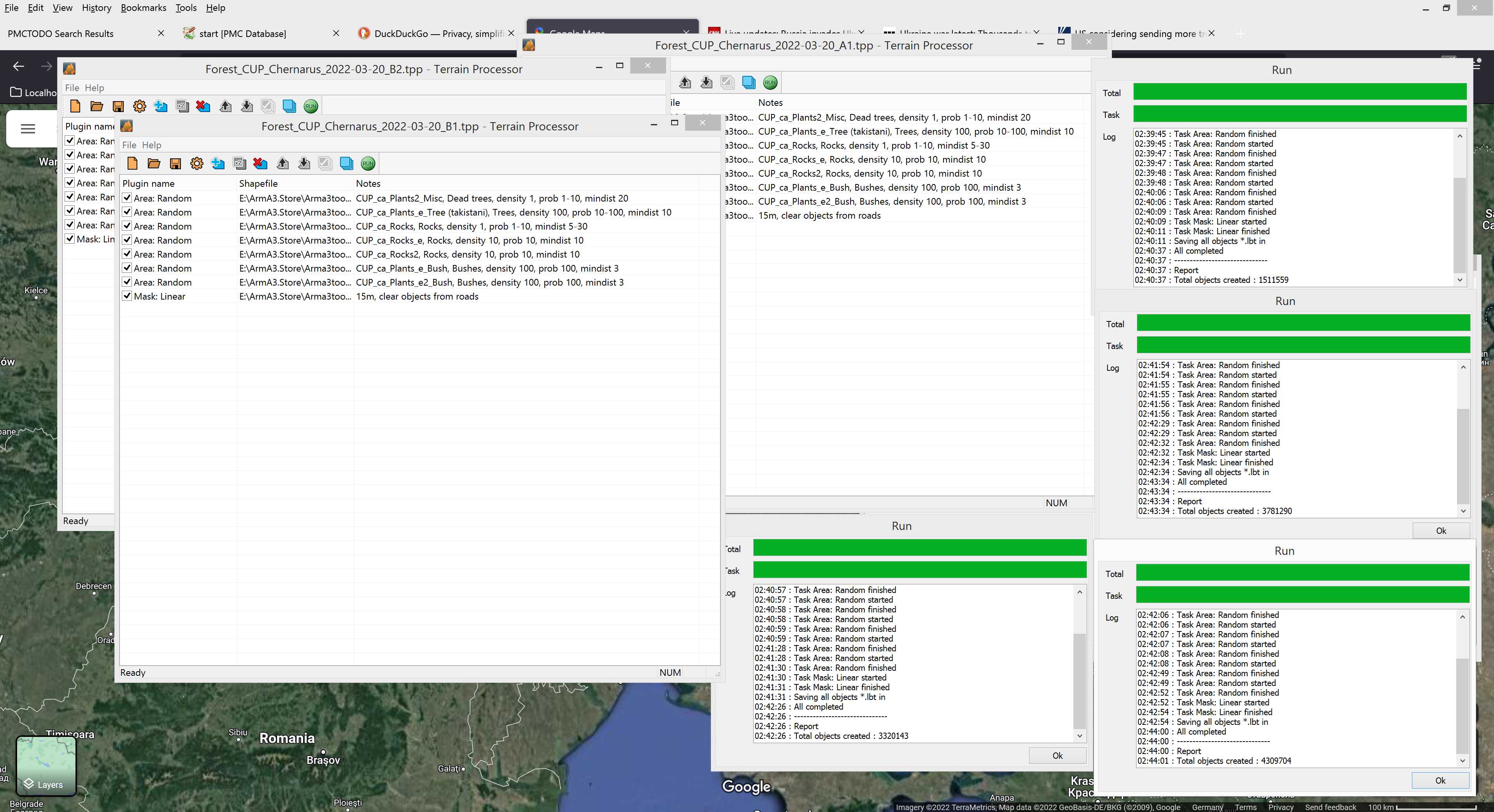This screenshot has width=1494, height=812.
Task: Toggle checkbox for CUP_ca_Plants_e_Bush task in B1
Action: point(127,267)
